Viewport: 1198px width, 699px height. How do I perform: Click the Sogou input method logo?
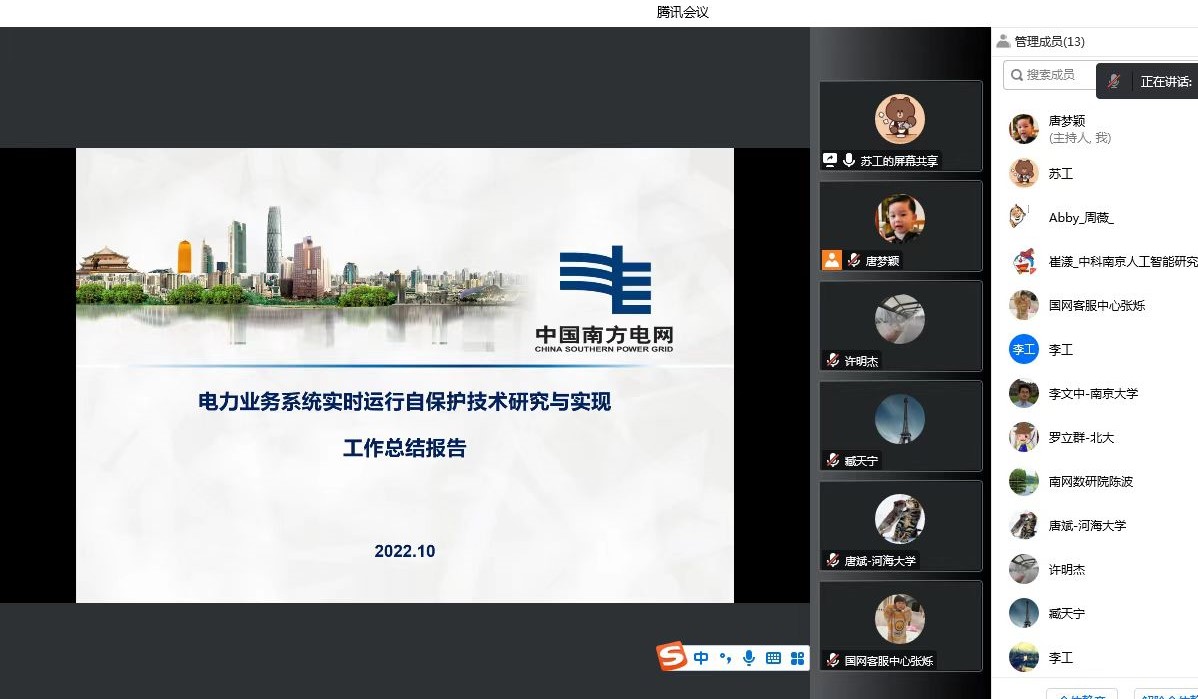click(x=672, y=657)
